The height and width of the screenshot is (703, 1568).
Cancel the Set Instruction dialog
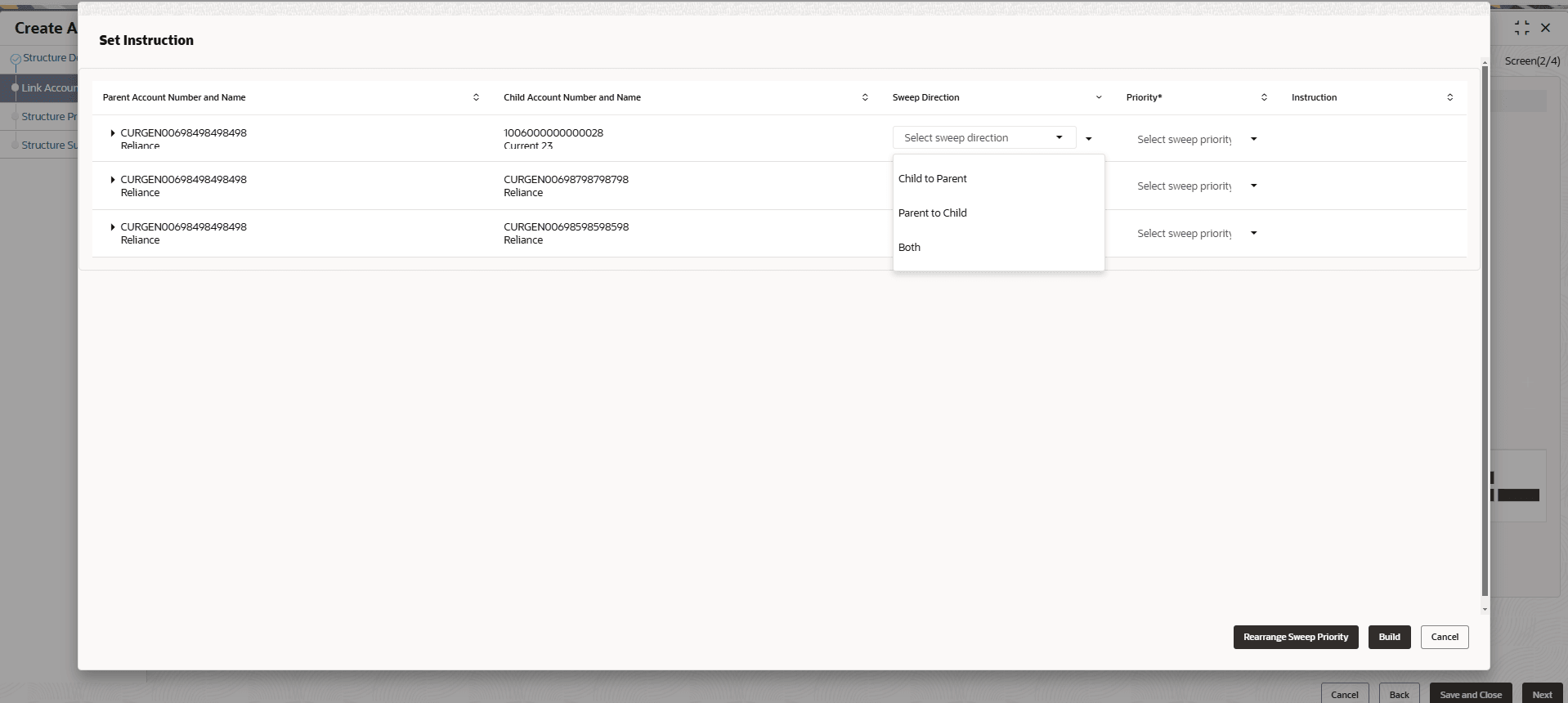(x=1445, y=638)
